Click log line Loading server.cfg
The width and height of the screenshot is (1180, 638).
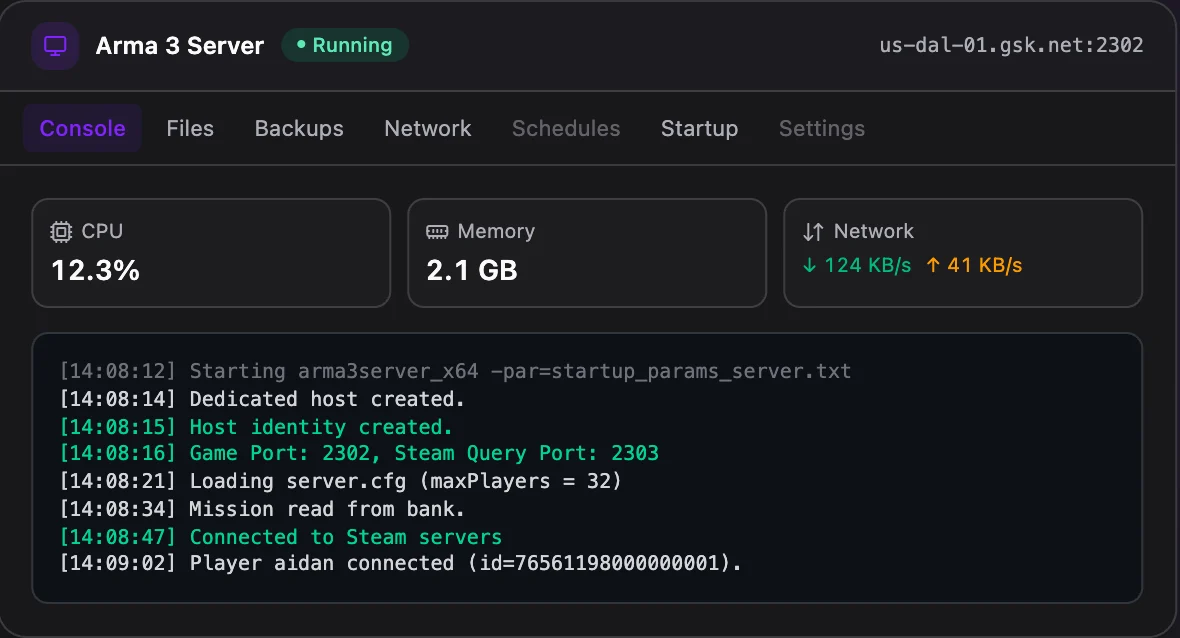pyautogui.click(x=341, y=481)
